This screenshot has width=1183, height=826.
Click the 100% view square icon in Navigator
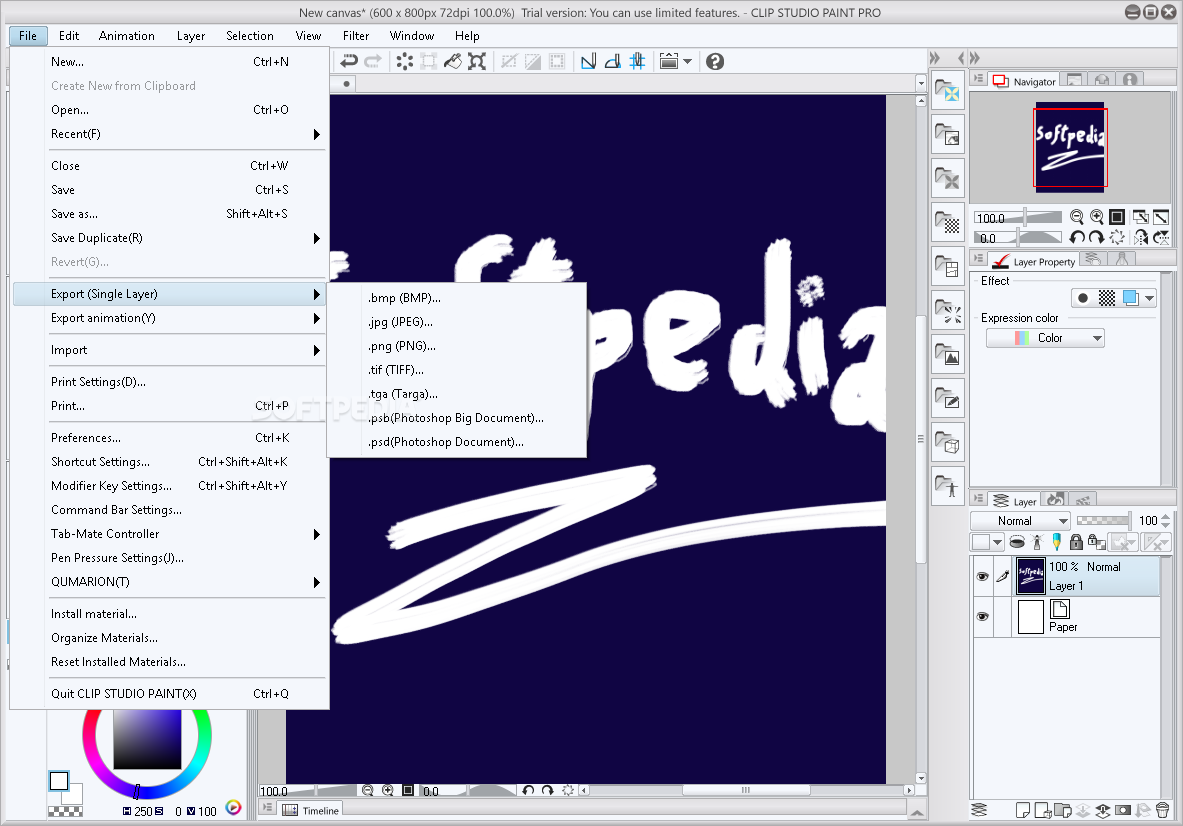point(1117,217)
